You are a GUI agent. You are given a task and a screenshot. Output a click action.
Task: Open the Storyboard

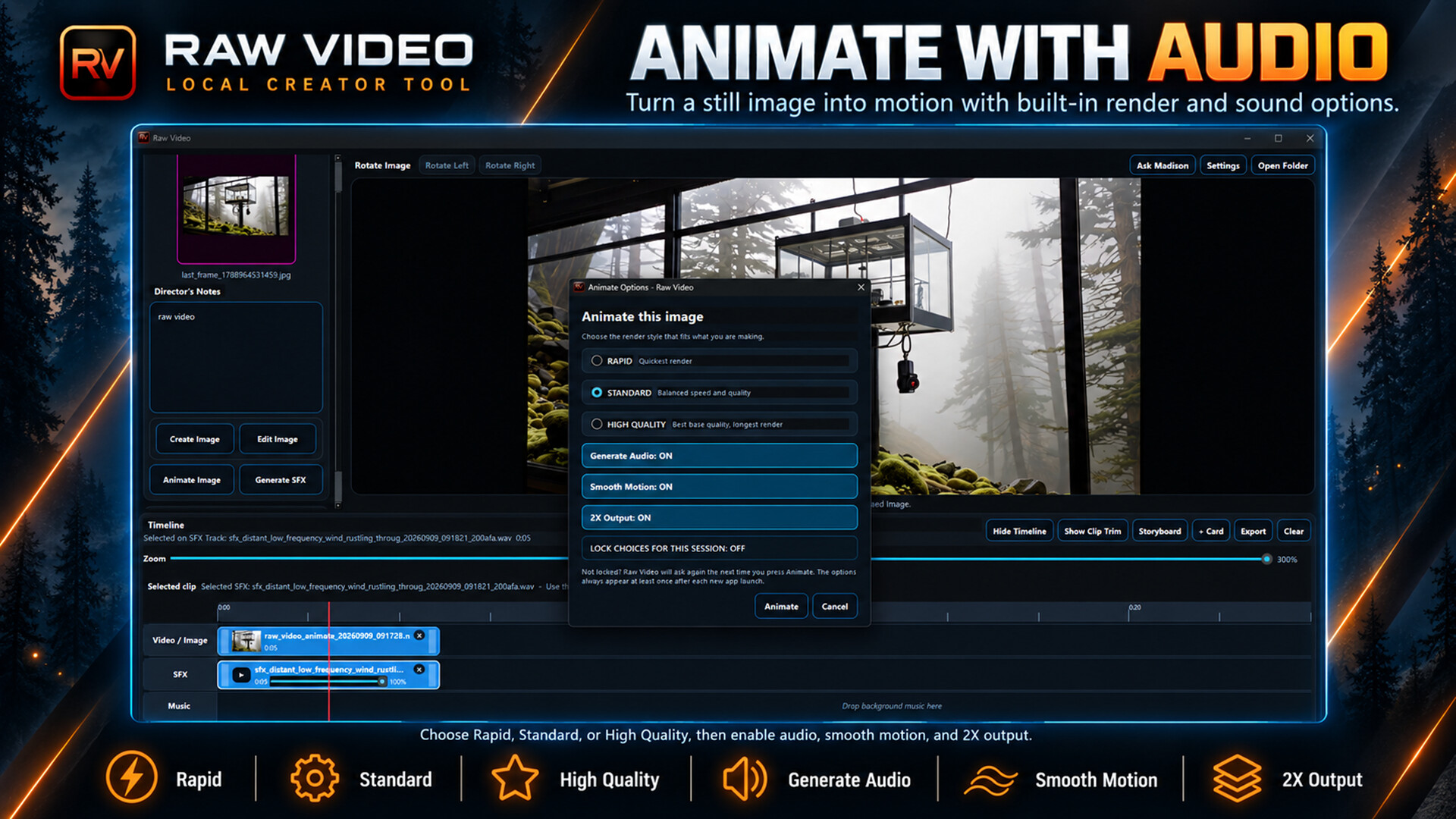pyautogui.click(x=1159, y=532)
